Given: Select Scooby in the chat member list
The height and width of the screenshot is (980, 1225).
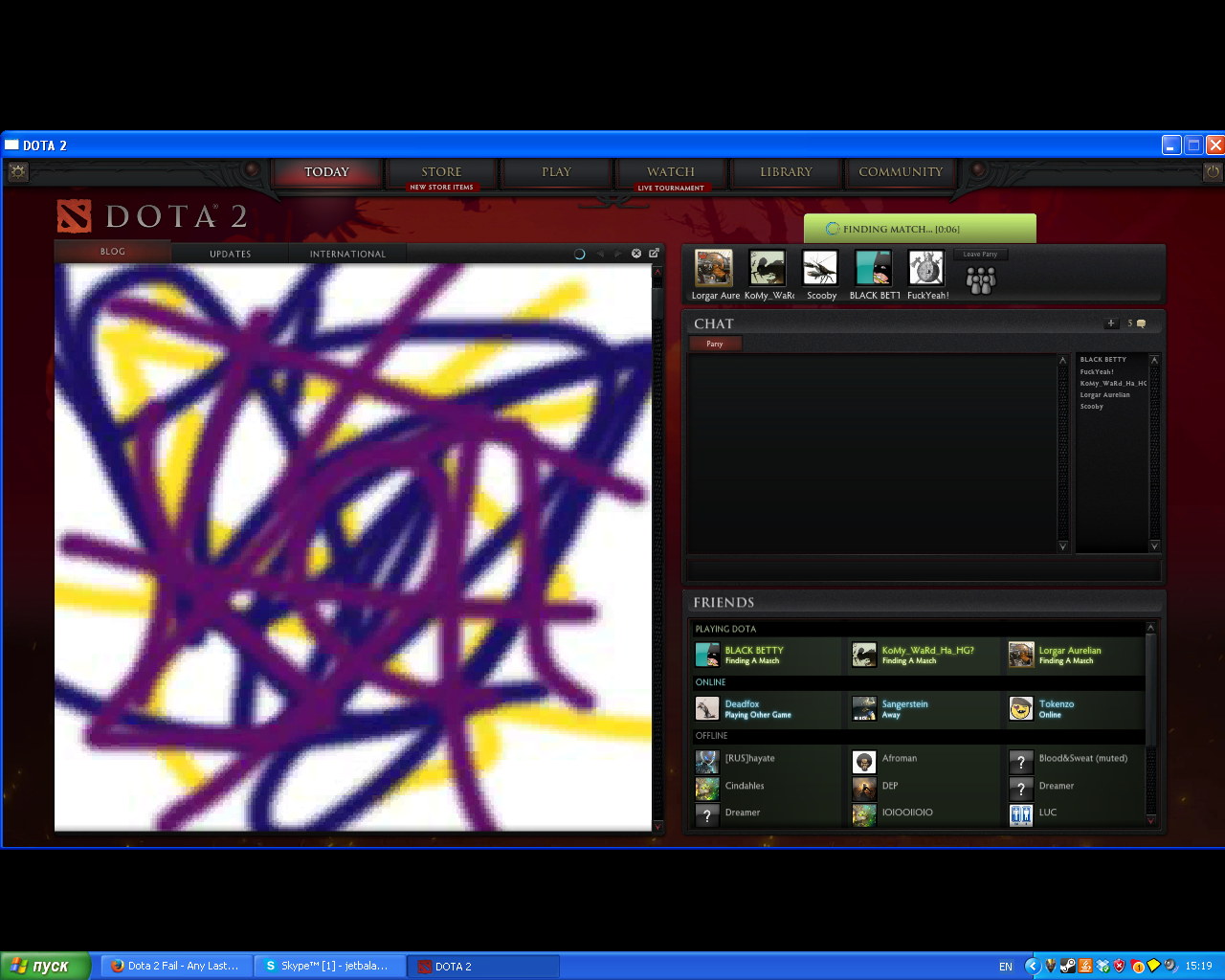Looking at the screenshot, I should tap(1092, 407).
